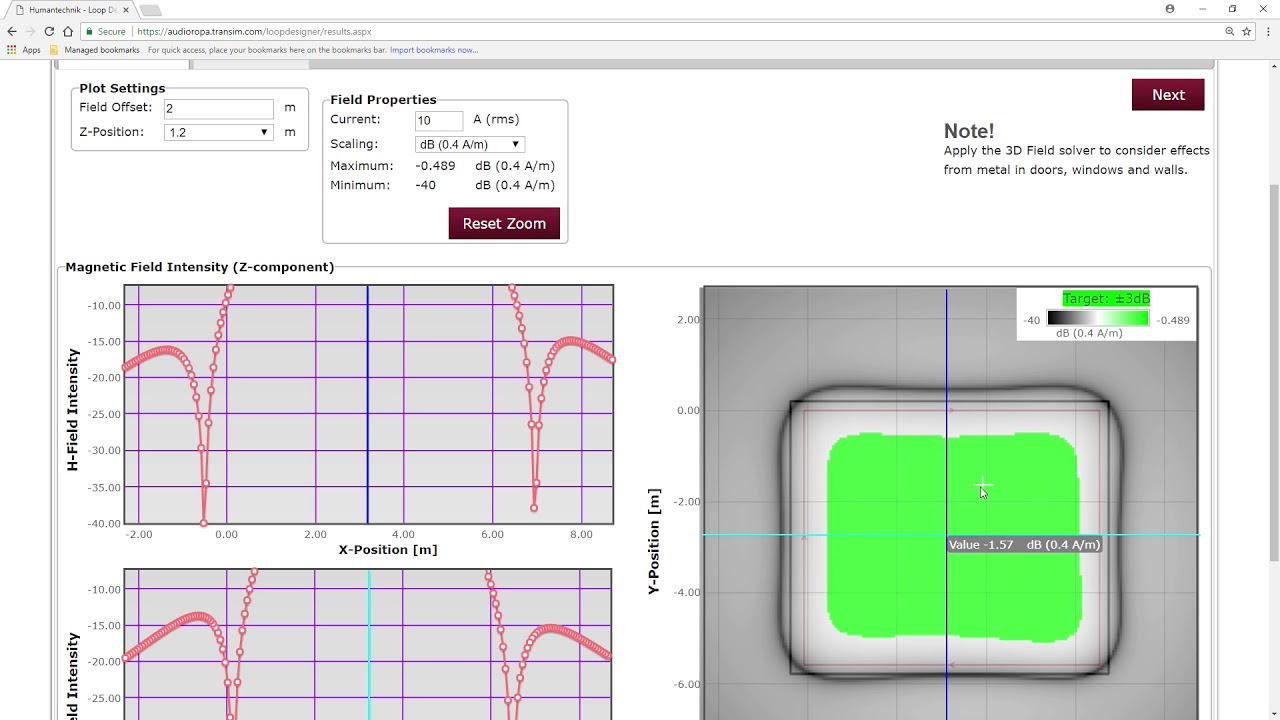Click the Note! heading
The height and width of the screenshot is (720, 1280).
[x=969, y=131]
